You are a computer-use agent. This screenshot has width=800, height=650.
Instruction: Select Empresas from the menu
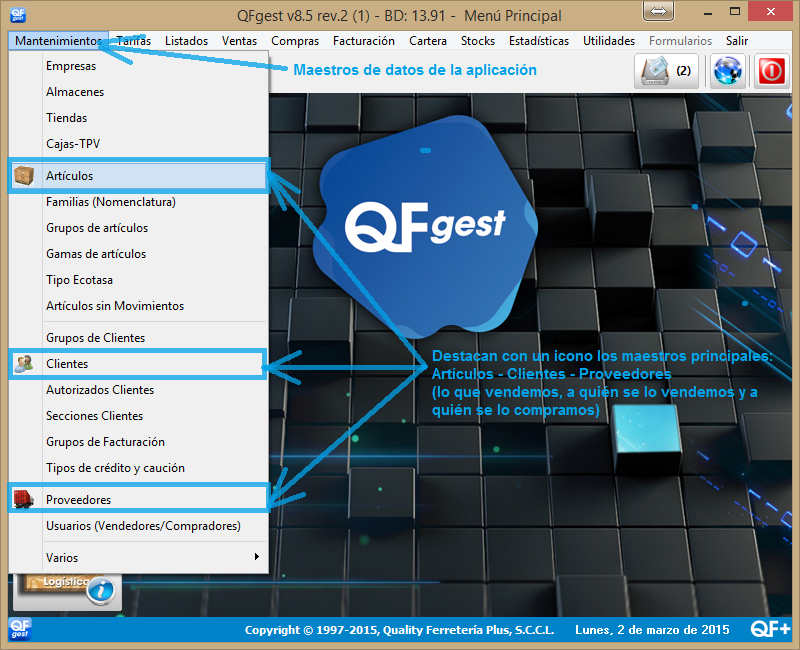pos(138,66)
